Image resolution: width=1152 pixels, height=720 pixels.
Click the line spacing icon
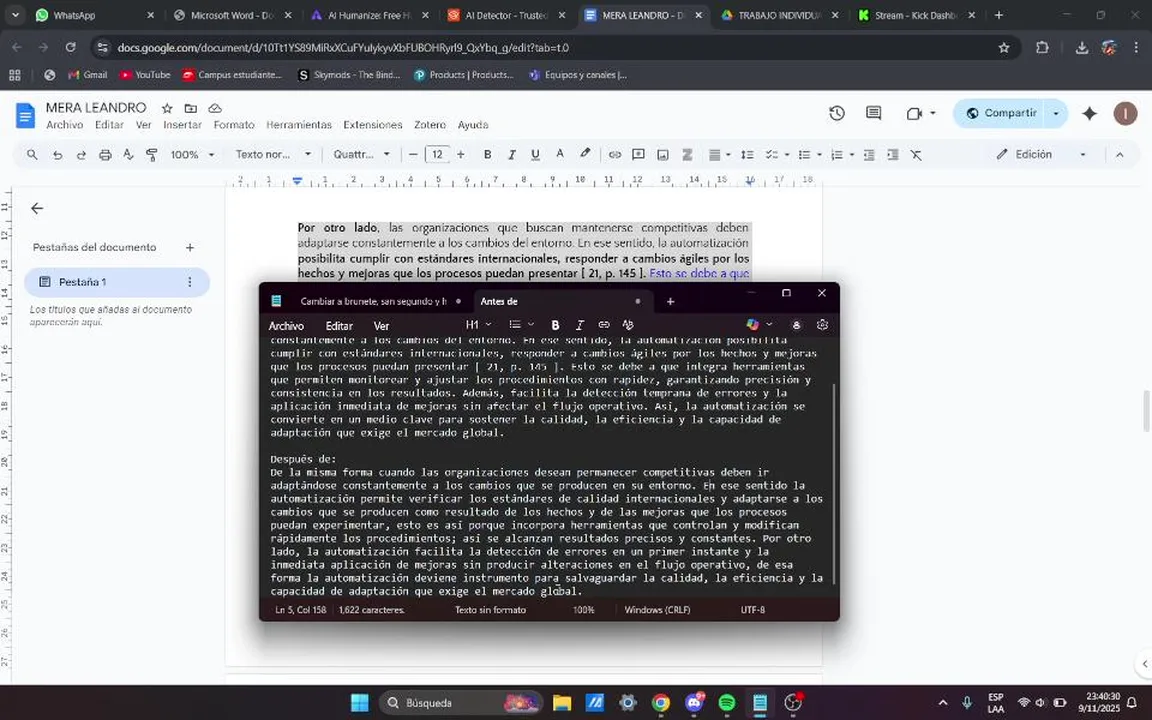(x=747, y=155)
